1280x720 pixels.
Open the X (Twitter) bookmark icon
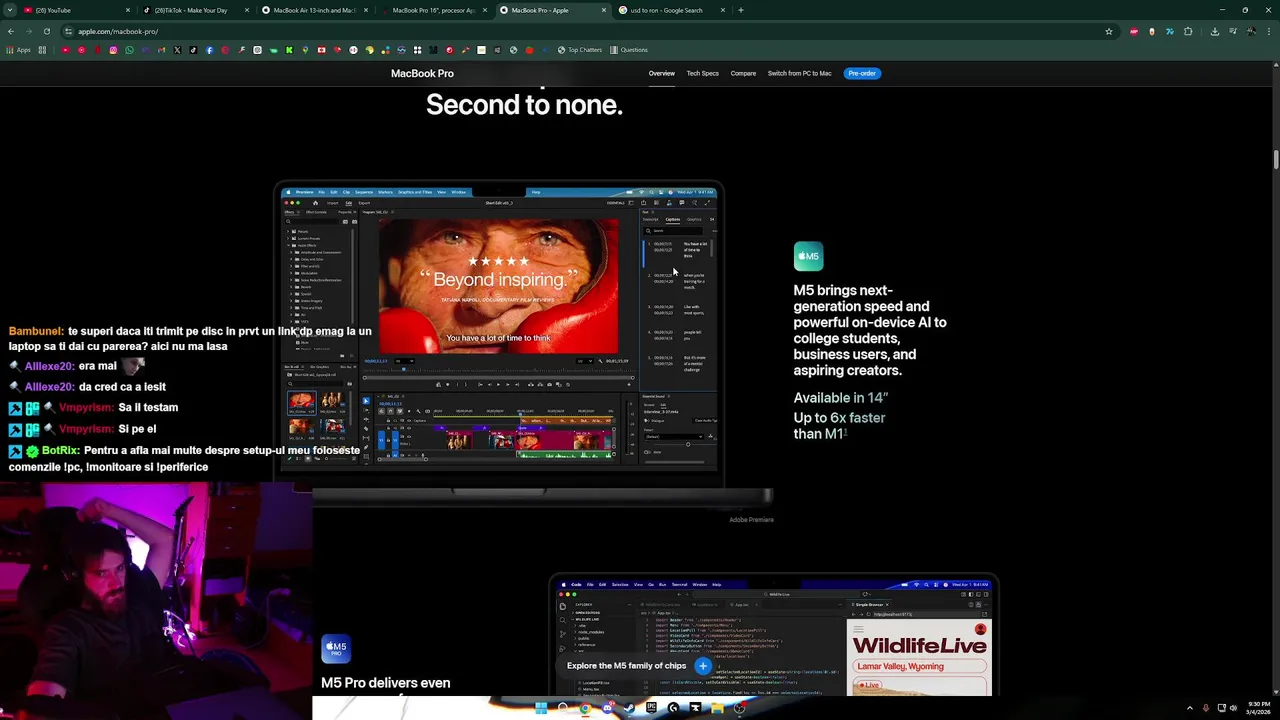coord(177,50)
